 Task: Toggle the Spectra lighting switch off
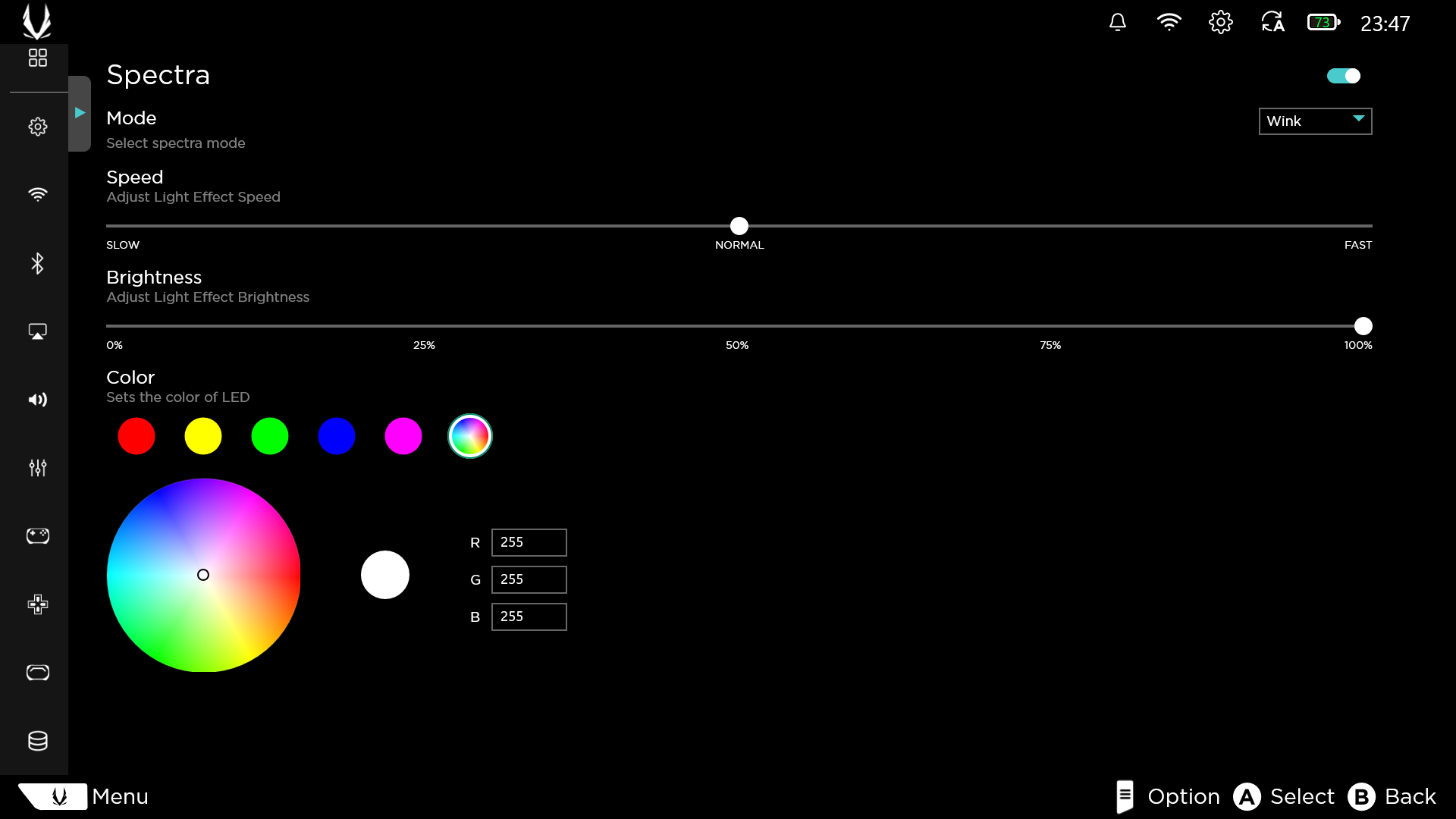pyautogui.click(x=1344, y=76)
